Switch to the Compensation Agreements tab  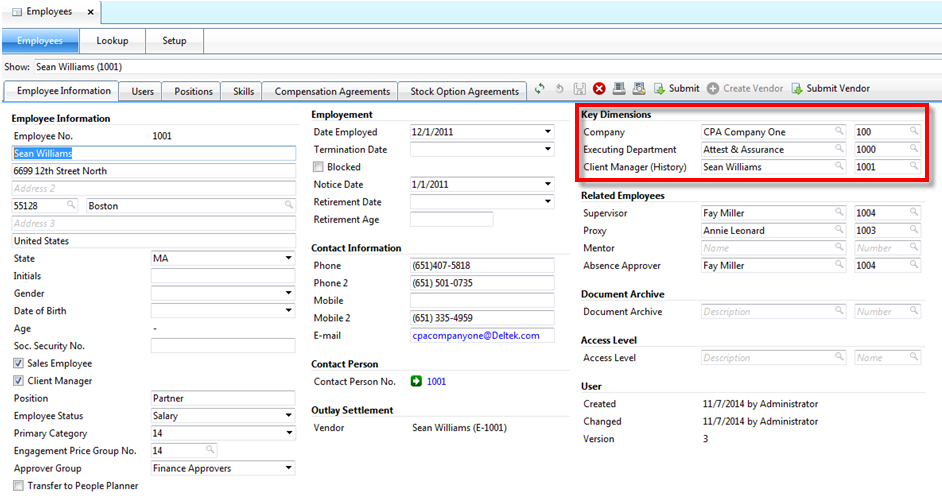pos(332,91)
